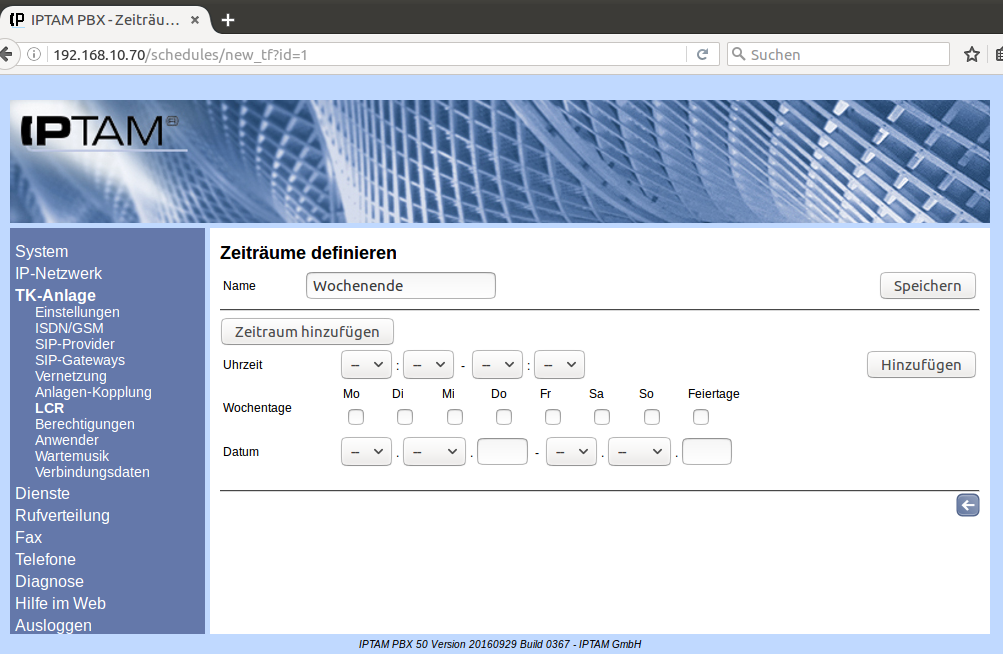Check the Sa weekday checkbox
This screenshot has height=654, width=1003.
pos(602,417)
